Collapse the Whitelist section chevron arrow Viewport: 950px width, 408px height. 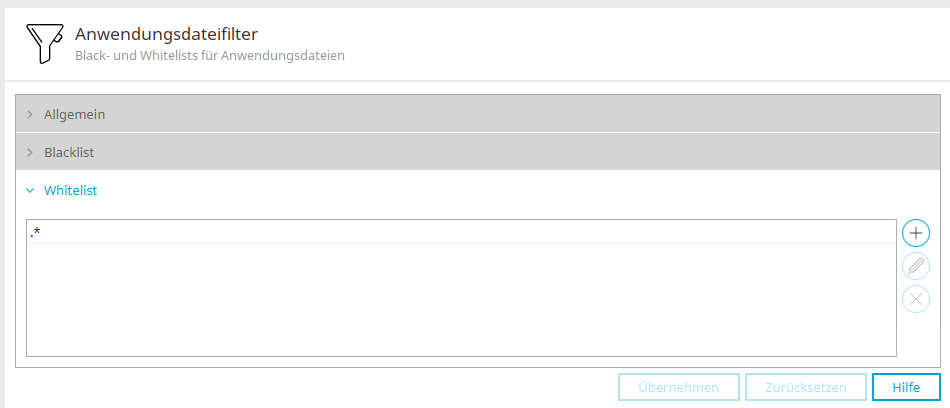tap(30, 190)
